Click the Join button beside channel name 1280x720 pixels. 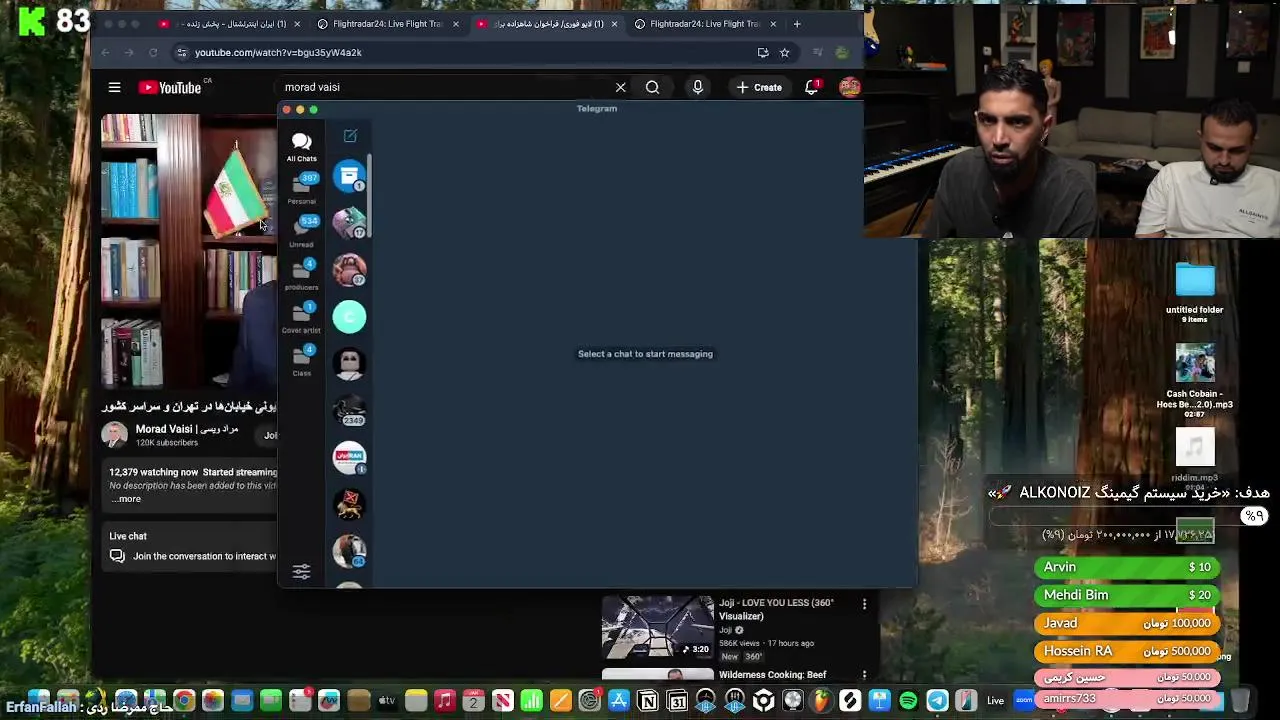click(268, 435)
